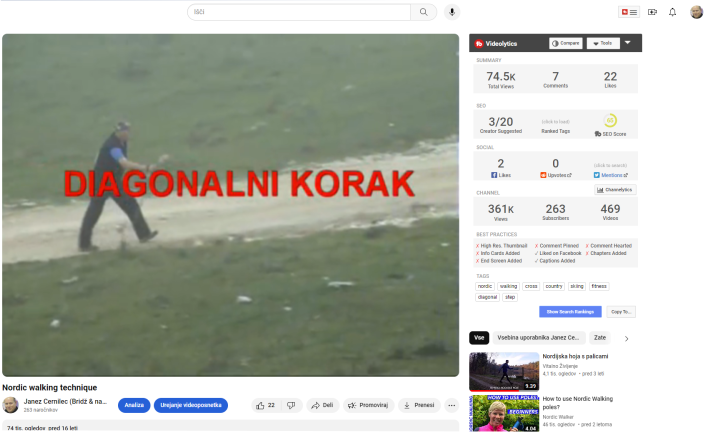705x432 pixels.
Task: Click the Show Search Rankings button
Action: click(x=570, y=312)
